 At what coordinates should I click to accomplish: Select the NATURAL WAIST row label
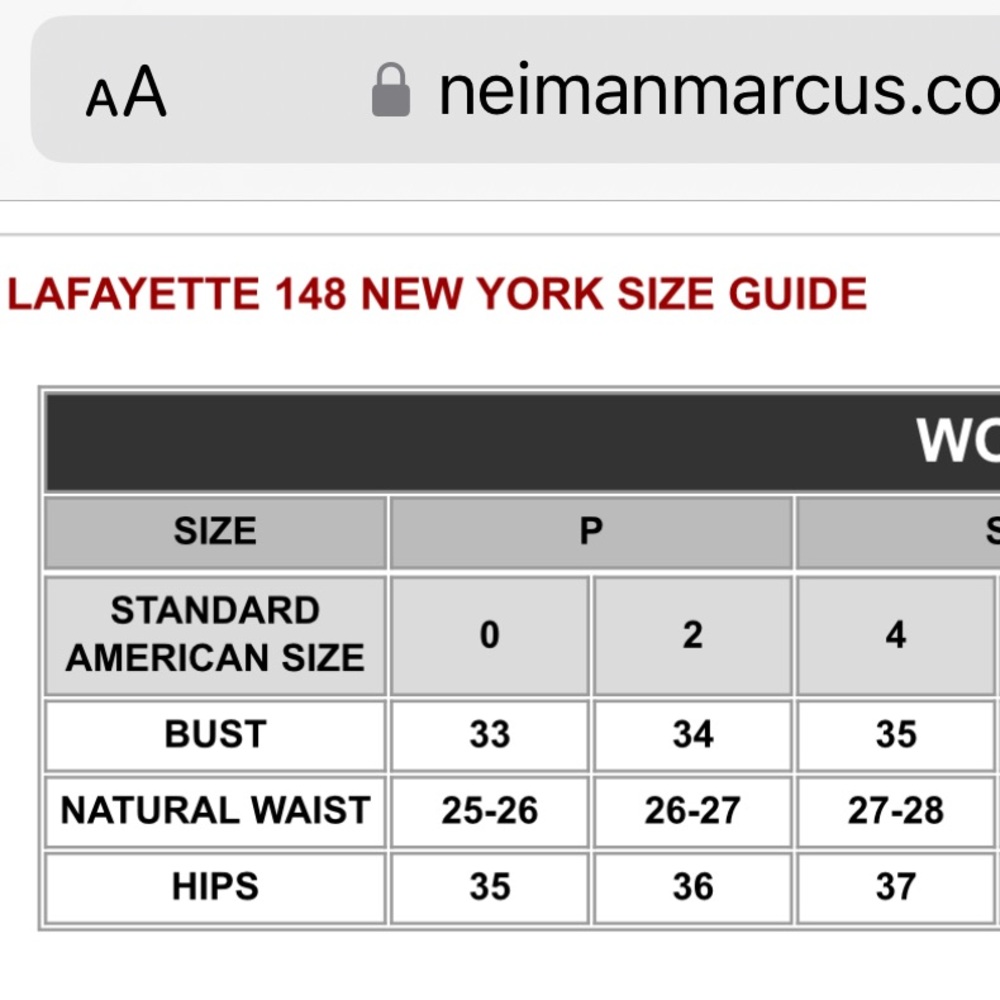point(216,811)
